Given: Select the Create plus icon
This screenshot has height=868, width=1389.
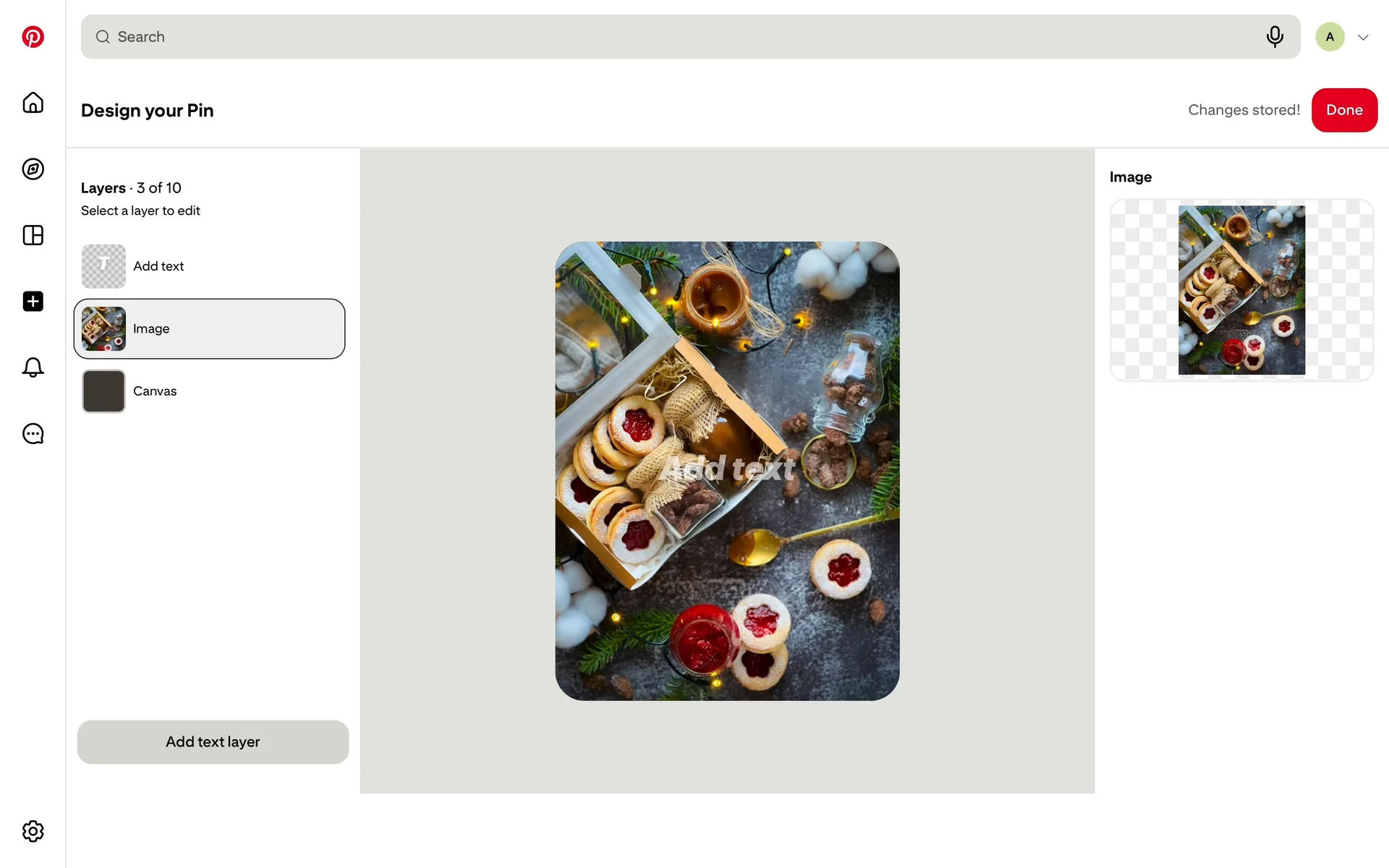Looking at the screenshot, I should 33,302.
